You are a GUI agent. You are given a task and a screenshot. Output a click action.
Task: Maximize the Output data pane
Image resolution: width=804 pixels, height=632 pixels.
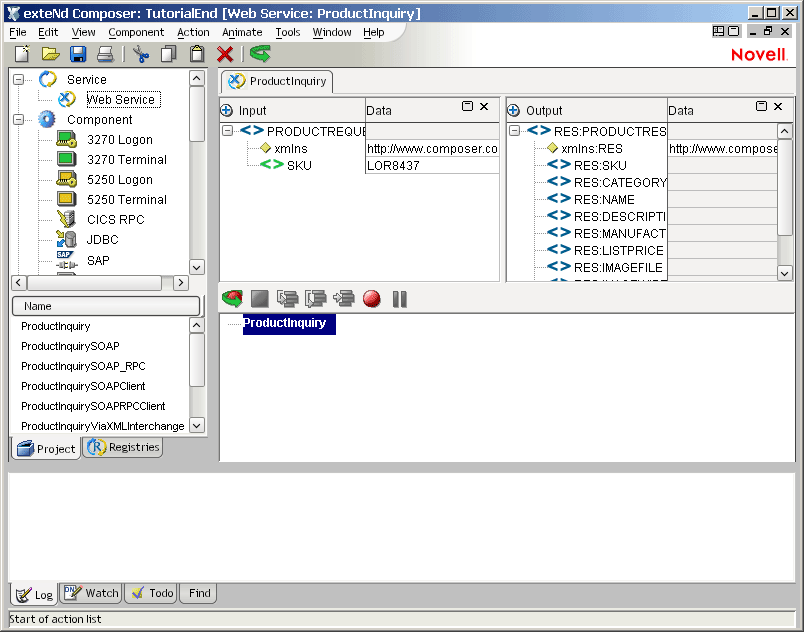tap(761, 106)
